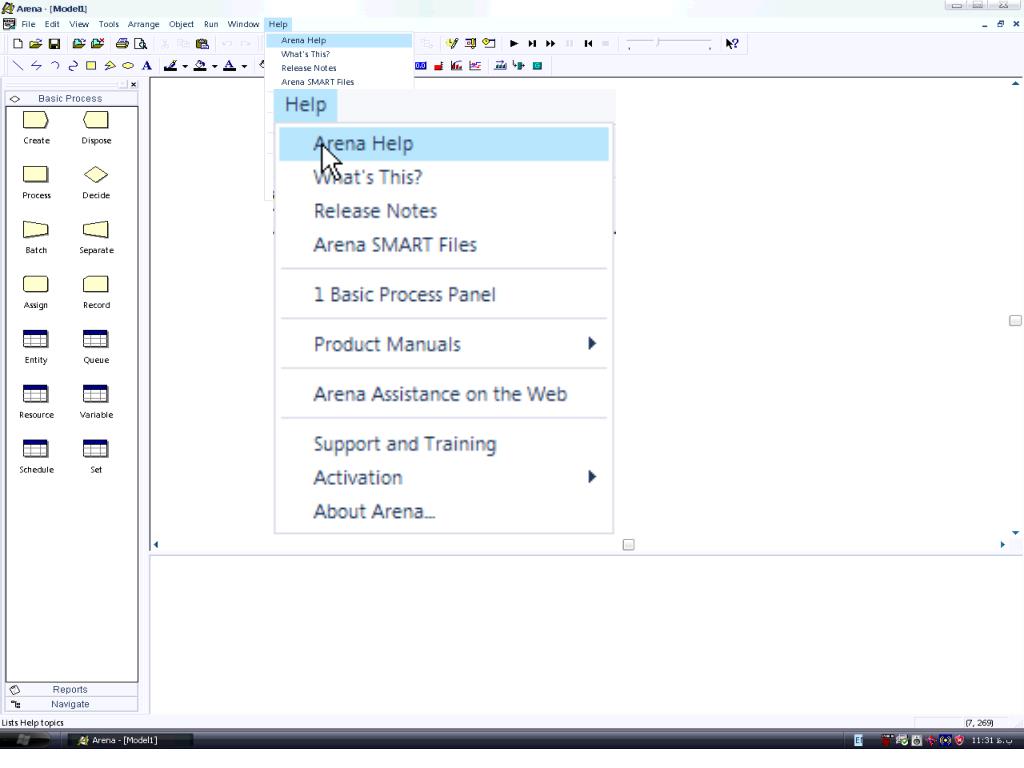Click the Line Color pen icon
The image size is (1024, 768).
pyautogui.click(x=170, y=65)
